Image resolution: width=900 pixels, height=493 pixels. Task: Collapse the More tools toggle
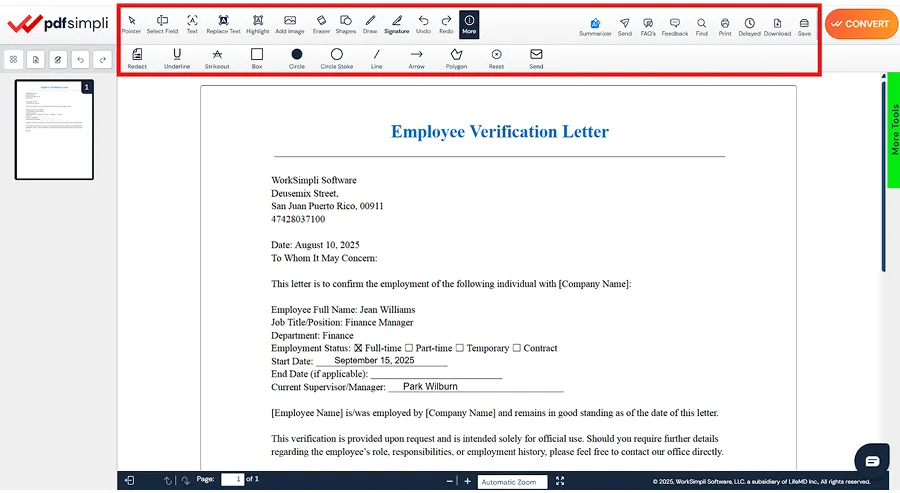469,24
